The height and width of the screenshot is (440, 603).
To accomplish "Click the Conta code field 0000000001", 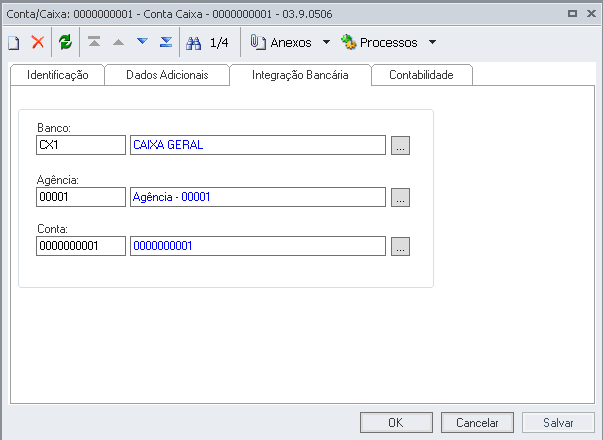I will 81,246.
